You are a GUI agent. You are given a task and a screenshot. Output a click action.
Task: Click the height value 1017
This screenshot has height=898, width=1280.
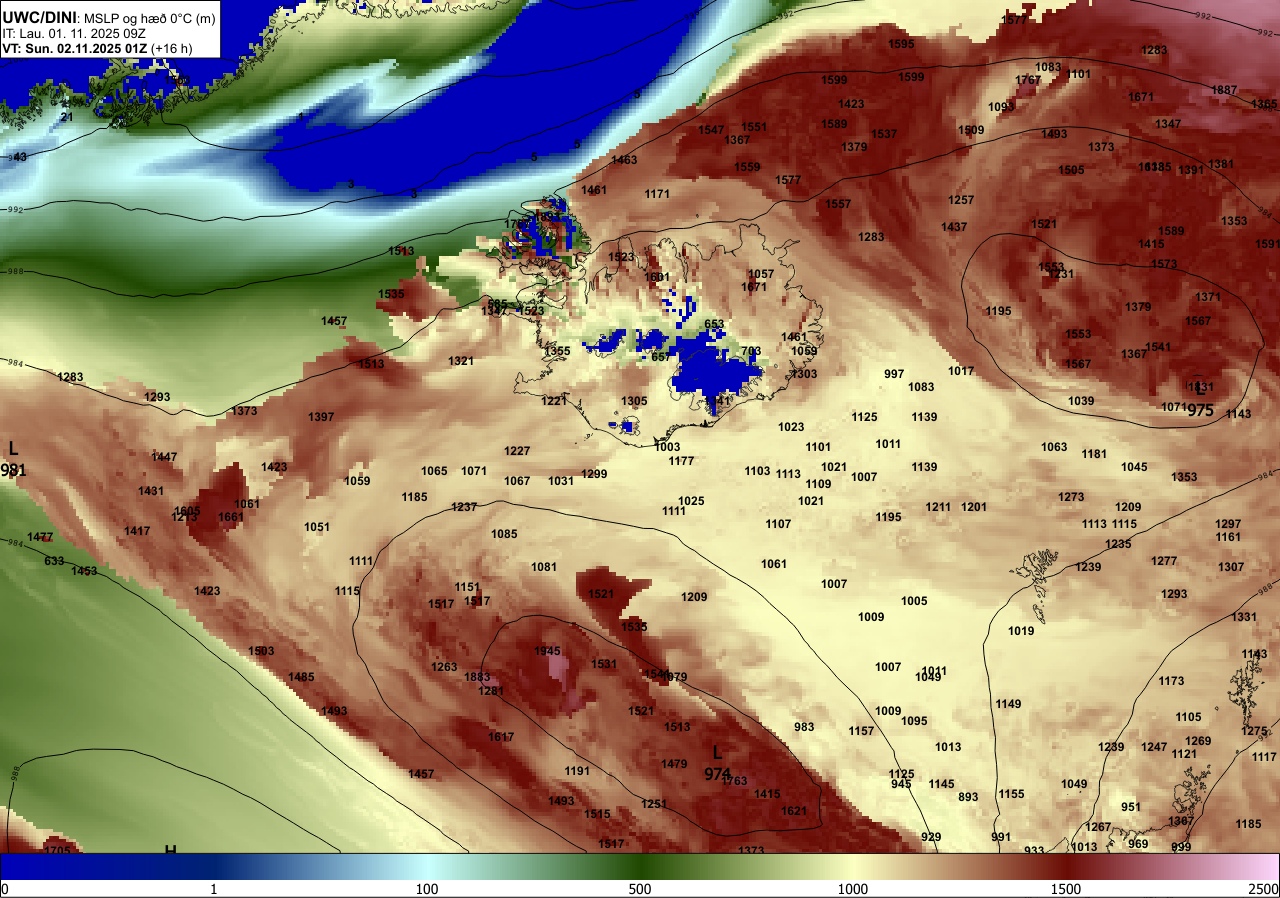point(961,371)
